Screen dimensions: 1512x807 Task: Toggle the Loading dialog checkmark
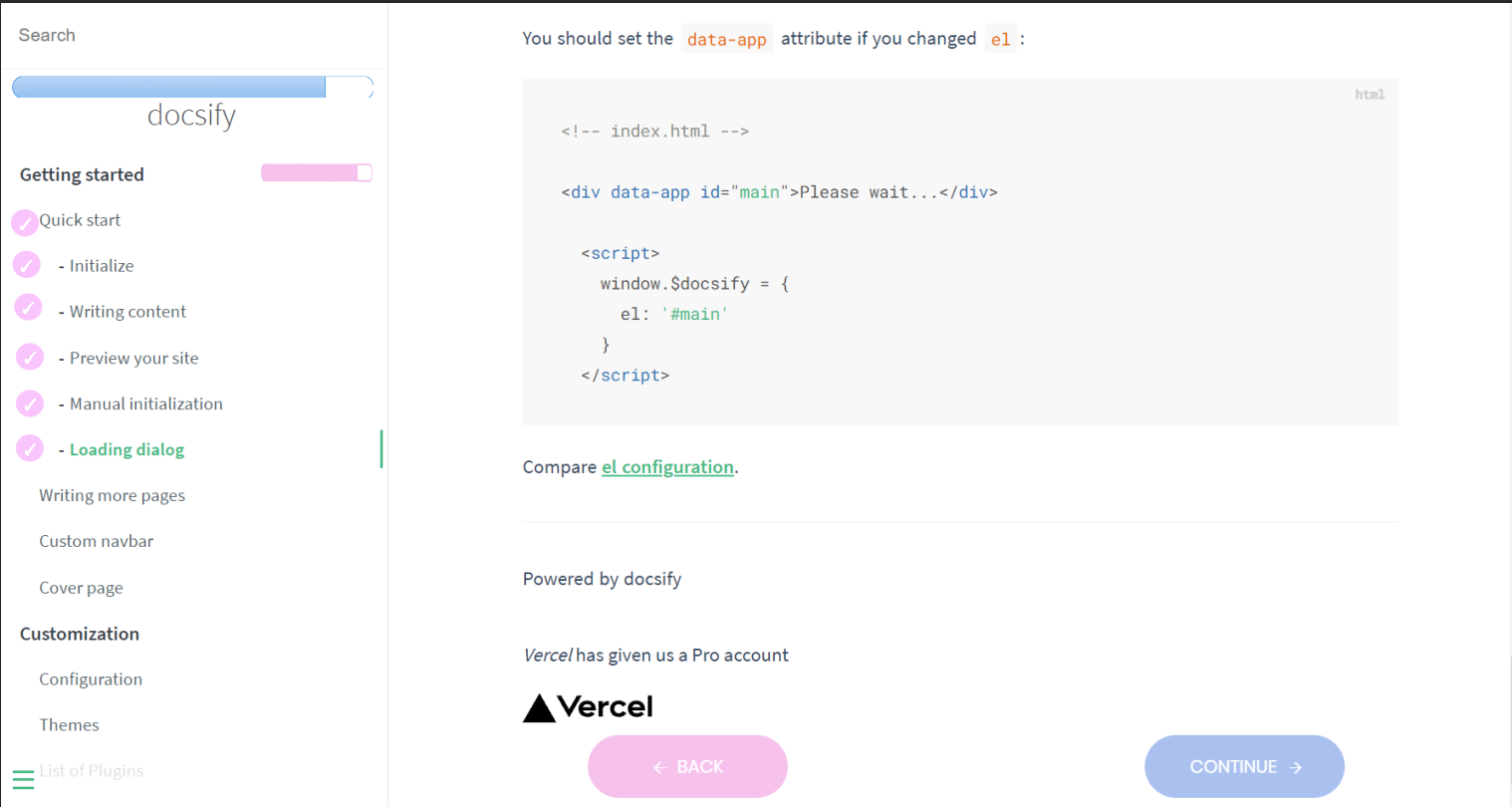[30, 449]
